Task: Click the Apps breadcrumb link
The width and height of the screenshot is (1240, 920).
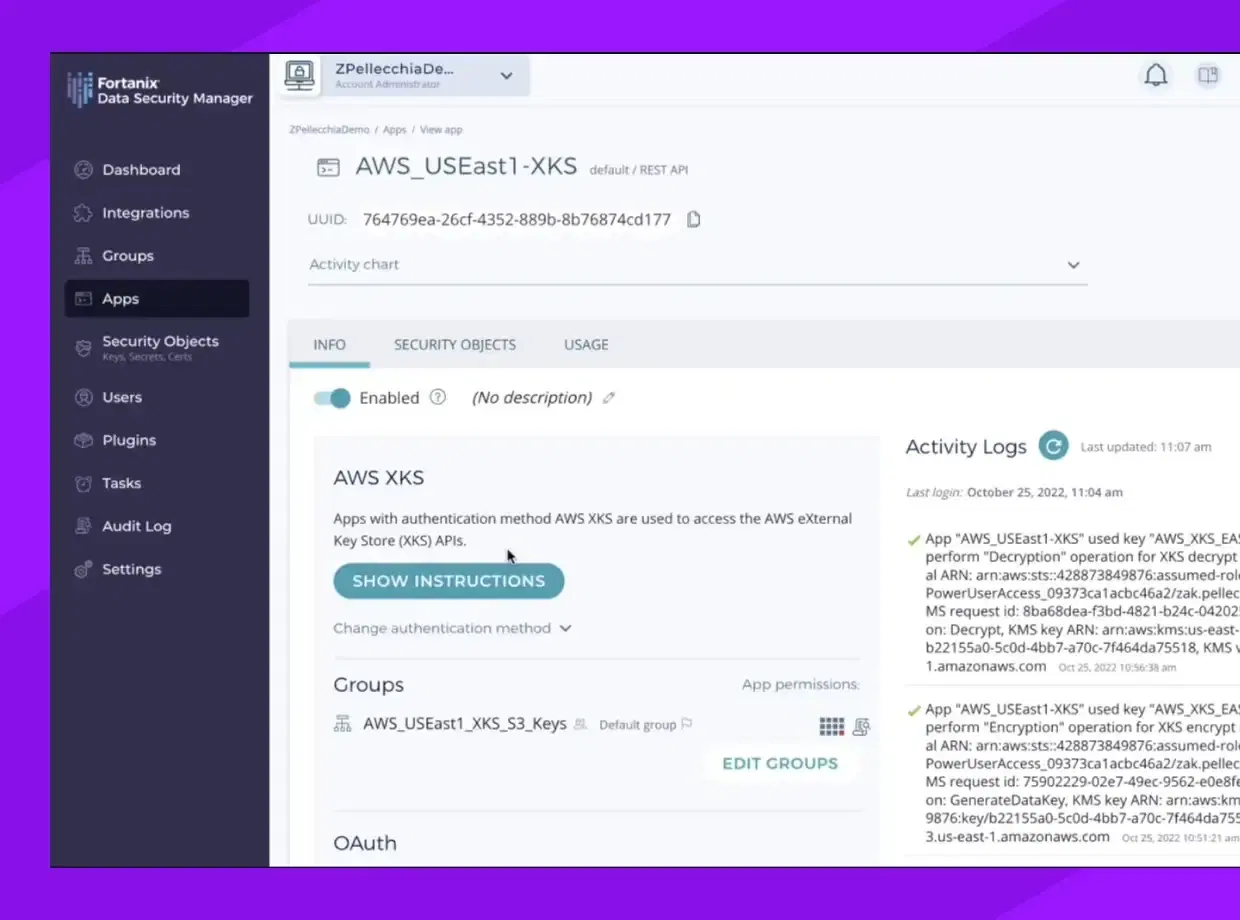Action: 395,130
